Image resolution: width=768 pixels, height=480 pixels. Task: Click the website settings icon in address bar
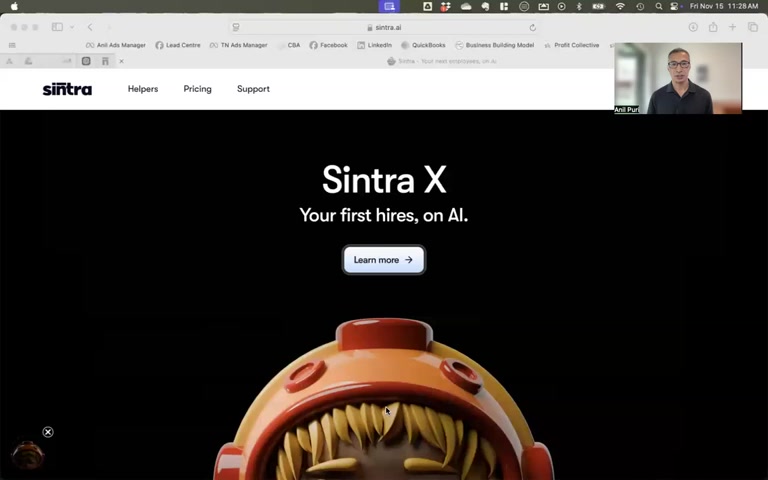(x=236, y=27)
